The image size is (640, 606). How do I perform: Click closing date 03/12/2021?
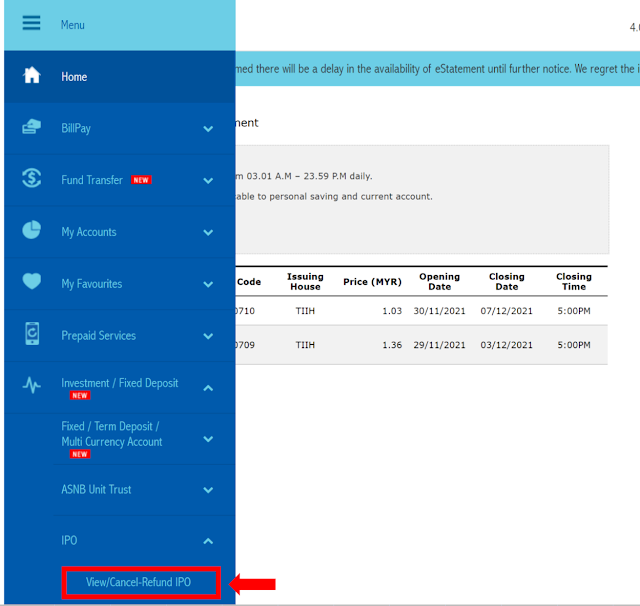507,345
